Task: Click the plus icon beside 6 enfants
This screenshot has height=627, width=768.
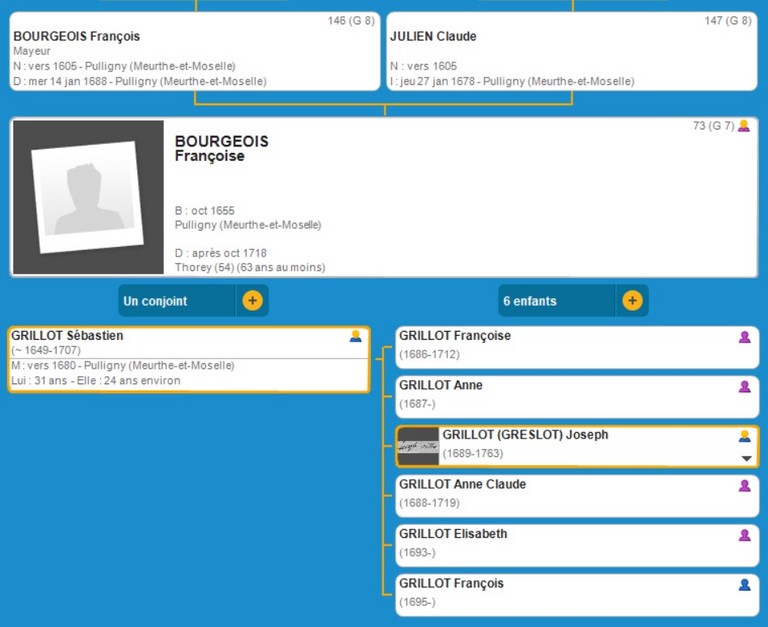Action: pos(632,301)
